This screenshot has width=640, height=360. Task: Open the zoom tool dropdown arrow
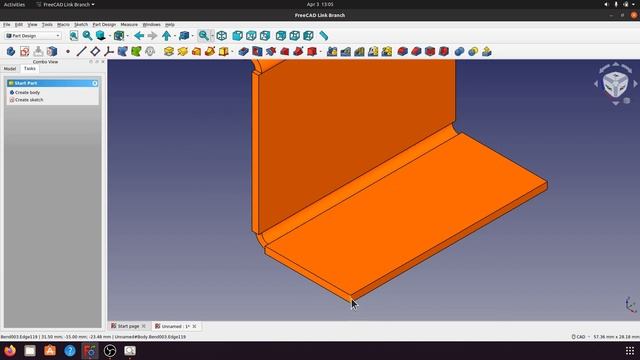(x=212, y=36)
